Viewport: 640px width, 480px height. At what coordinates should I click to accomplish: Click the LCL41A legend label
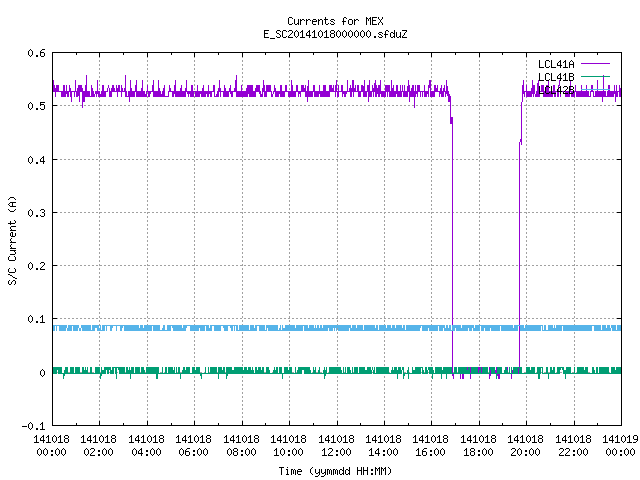pyautogui.click(x=556, y=64)
